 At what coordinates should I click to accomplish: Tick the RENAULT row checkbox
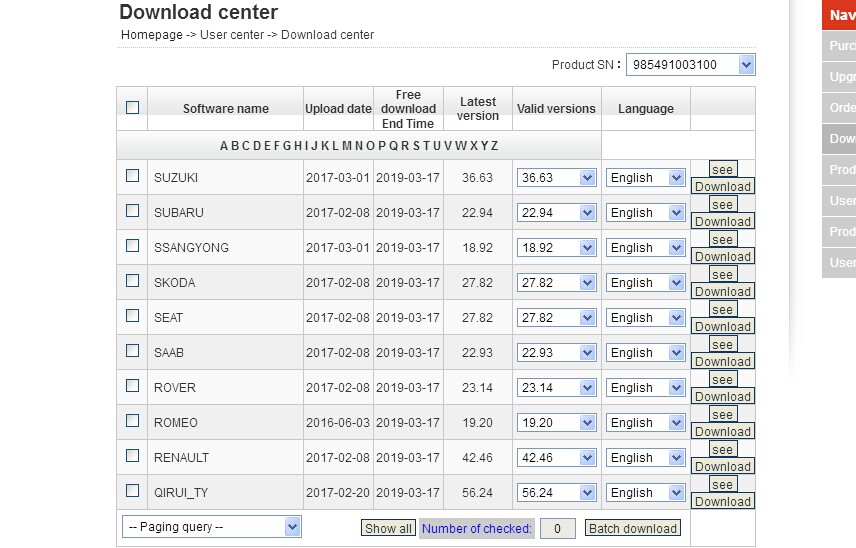[132, 456]
